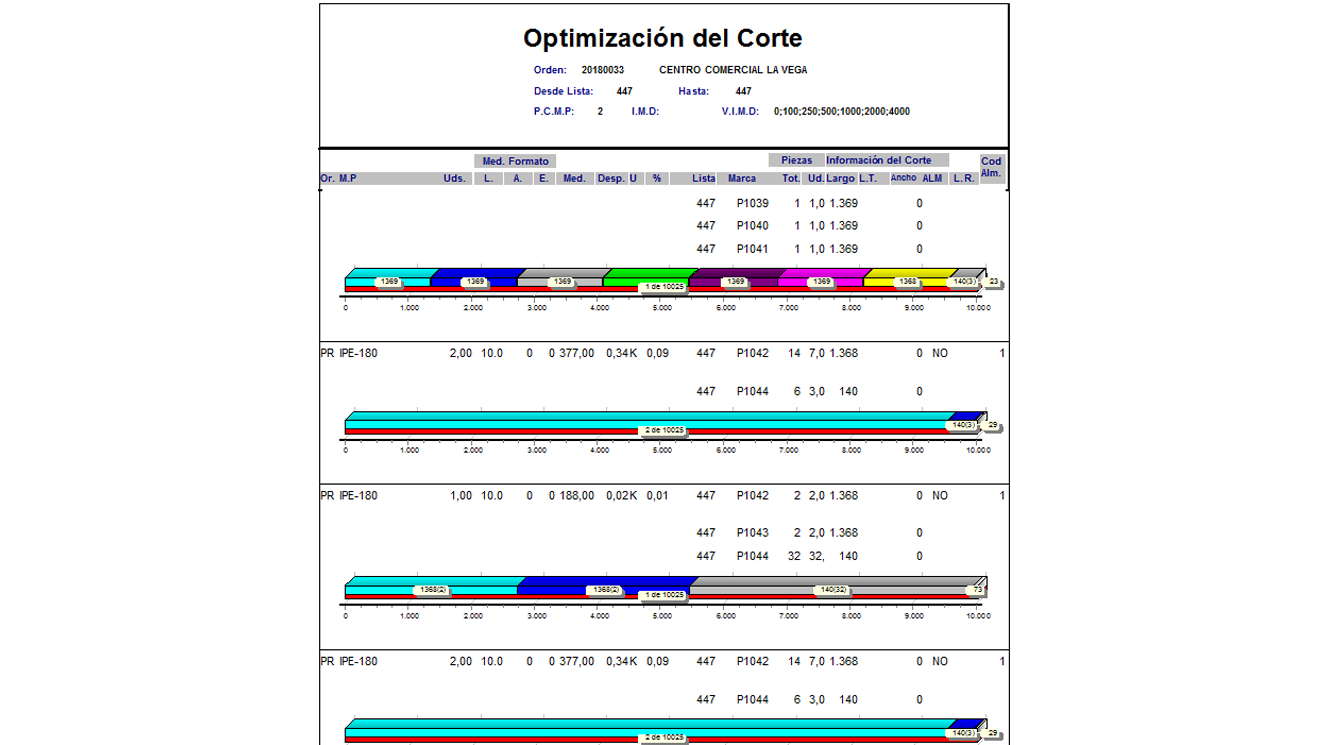Screen dimensions: 1327x745
Task: Click piece mark P1039 in the list
Action: coord(752,203)
